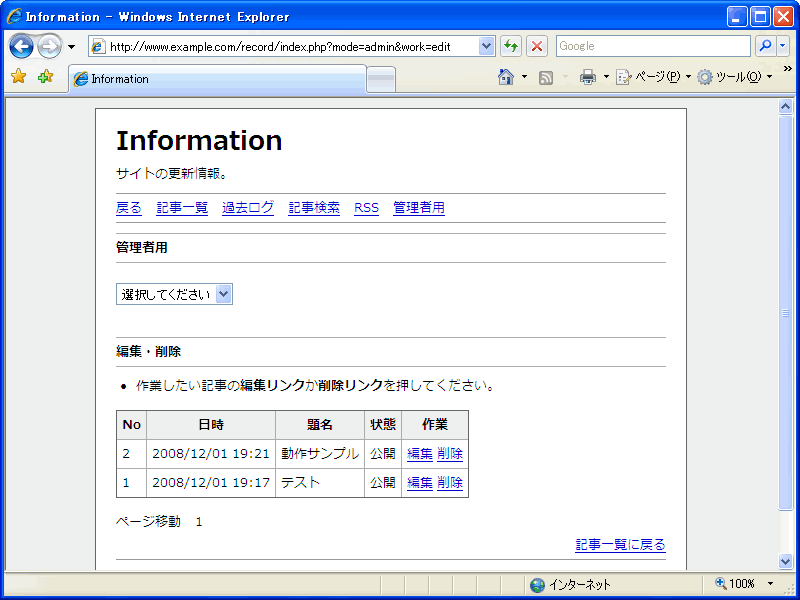Viewport: 800px width, 600px height.
Task: Click the Google search input field
Action: [x=652, y=46]
